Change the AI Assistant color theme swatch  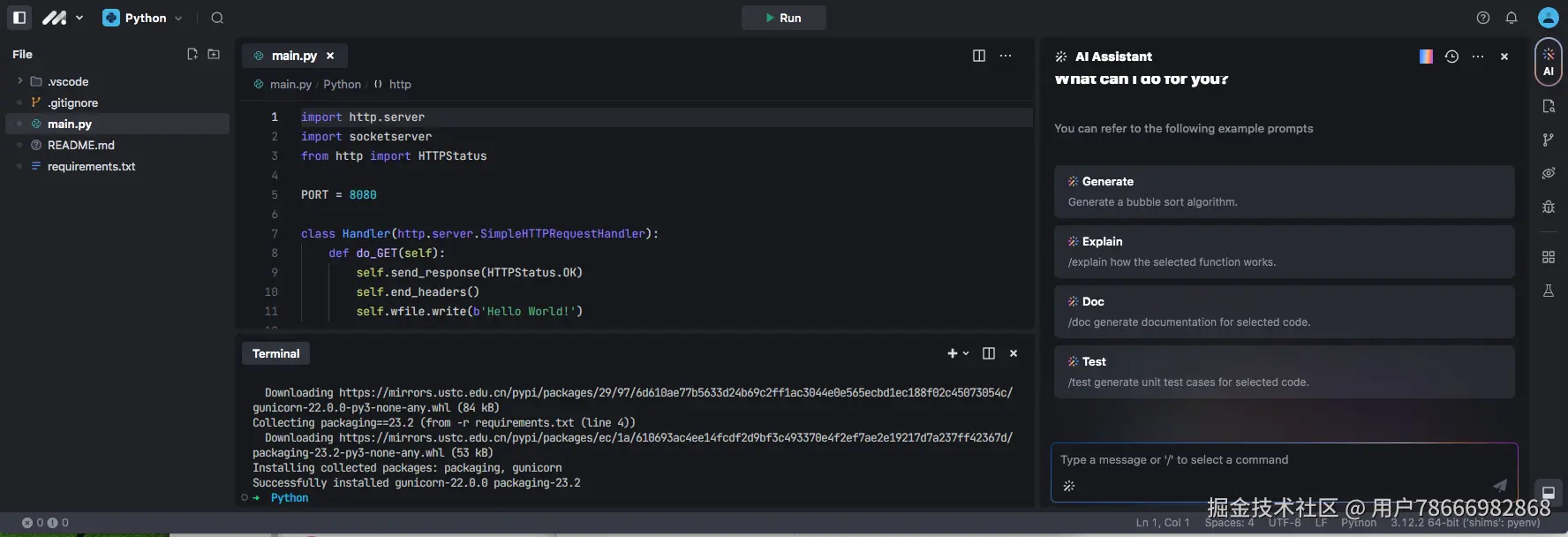(1426, 57)
